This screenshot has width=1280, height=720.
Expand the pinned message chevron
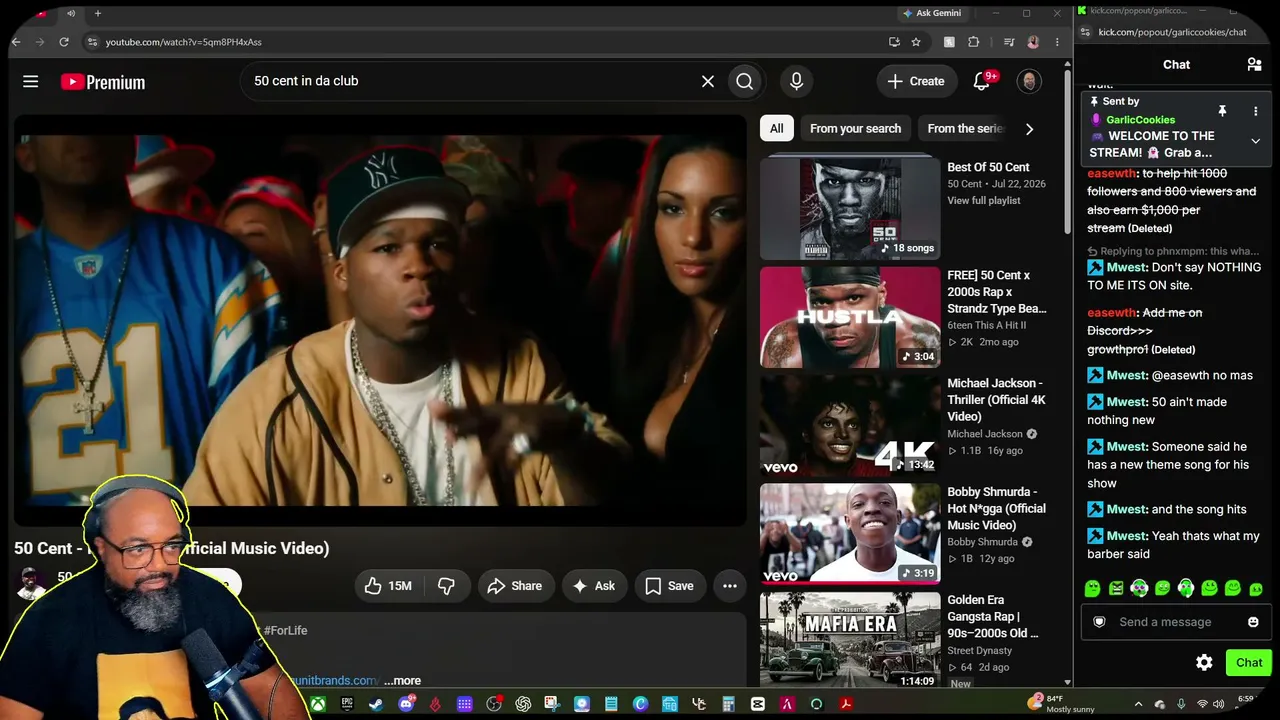click(1256, 141)
